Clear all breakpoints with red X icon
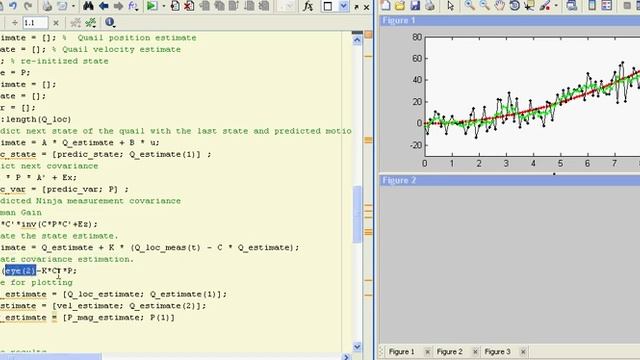 (189, 6)
